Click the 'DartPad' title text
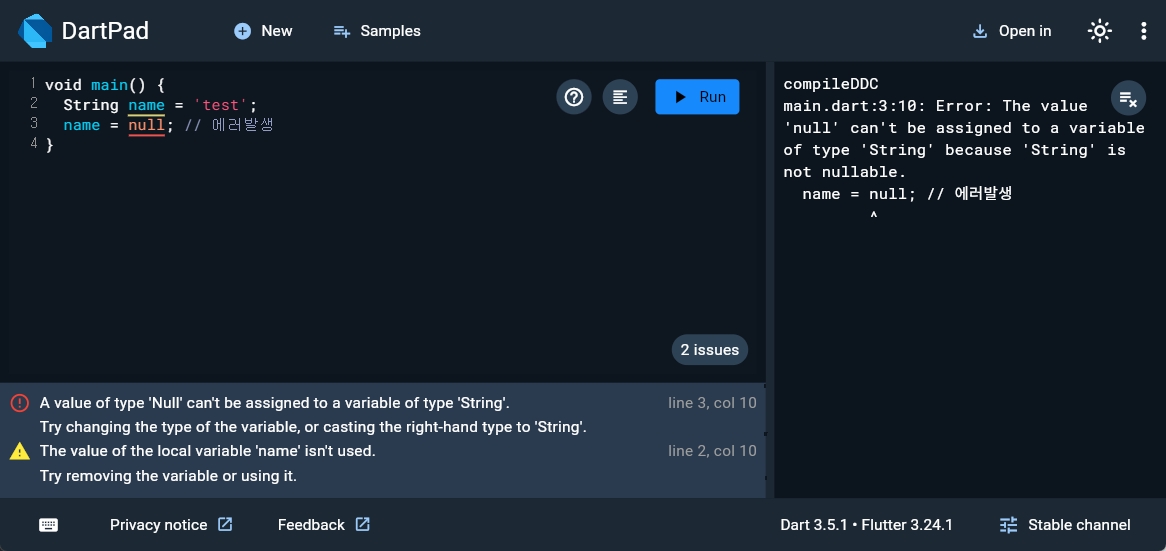1166x551 pixels. [105, 31]
